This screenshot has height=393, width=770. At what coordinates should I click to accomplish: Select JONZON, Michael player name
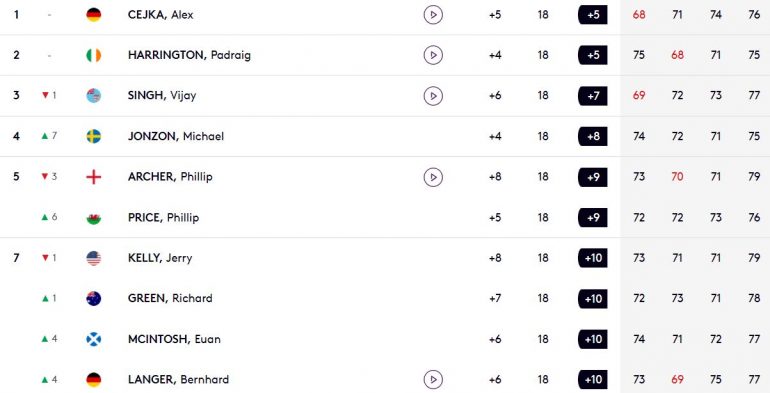(x=176, y=136)
